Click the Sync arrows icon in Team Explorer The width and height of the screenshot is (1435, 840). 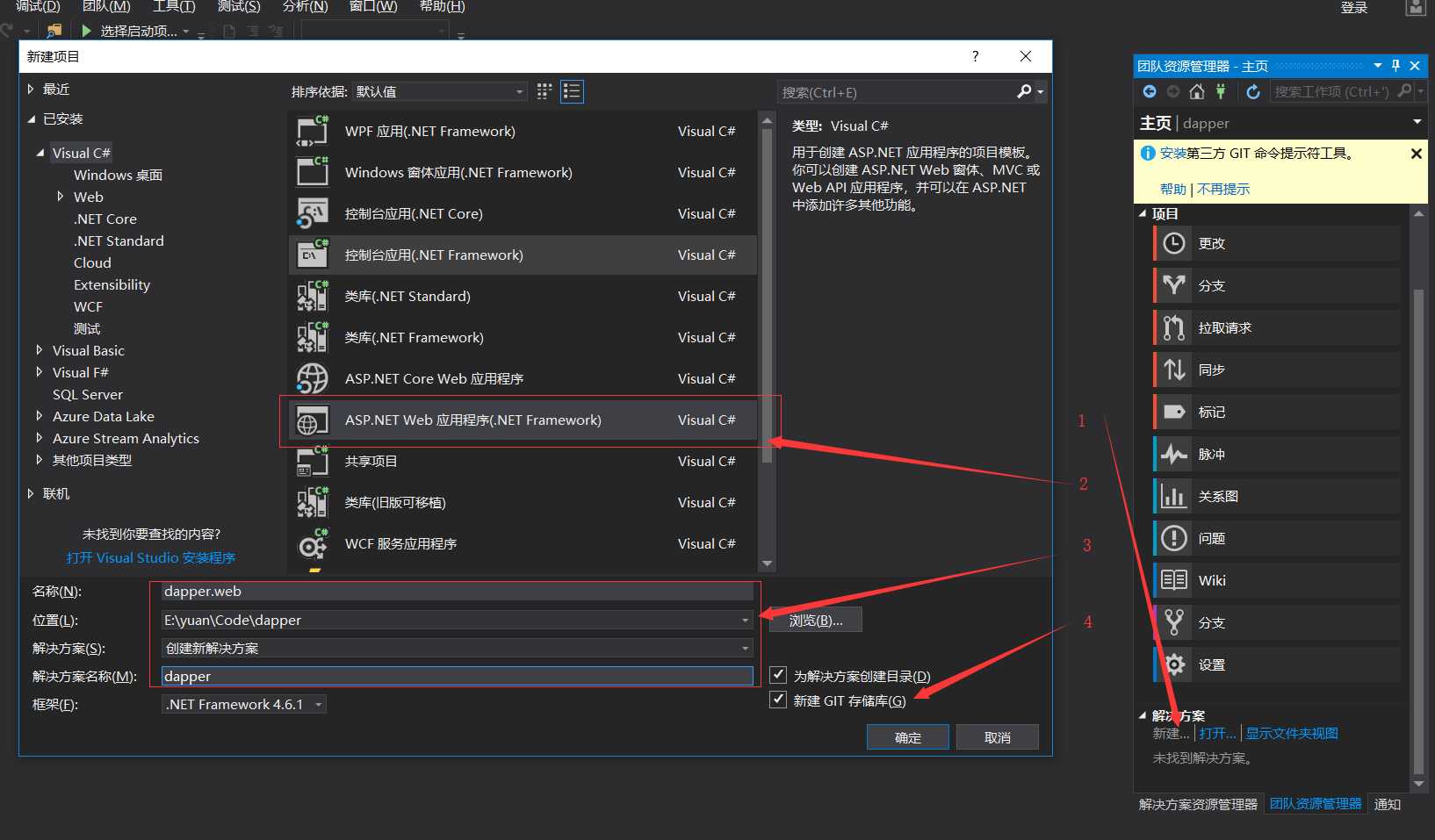coord(1174,370)
